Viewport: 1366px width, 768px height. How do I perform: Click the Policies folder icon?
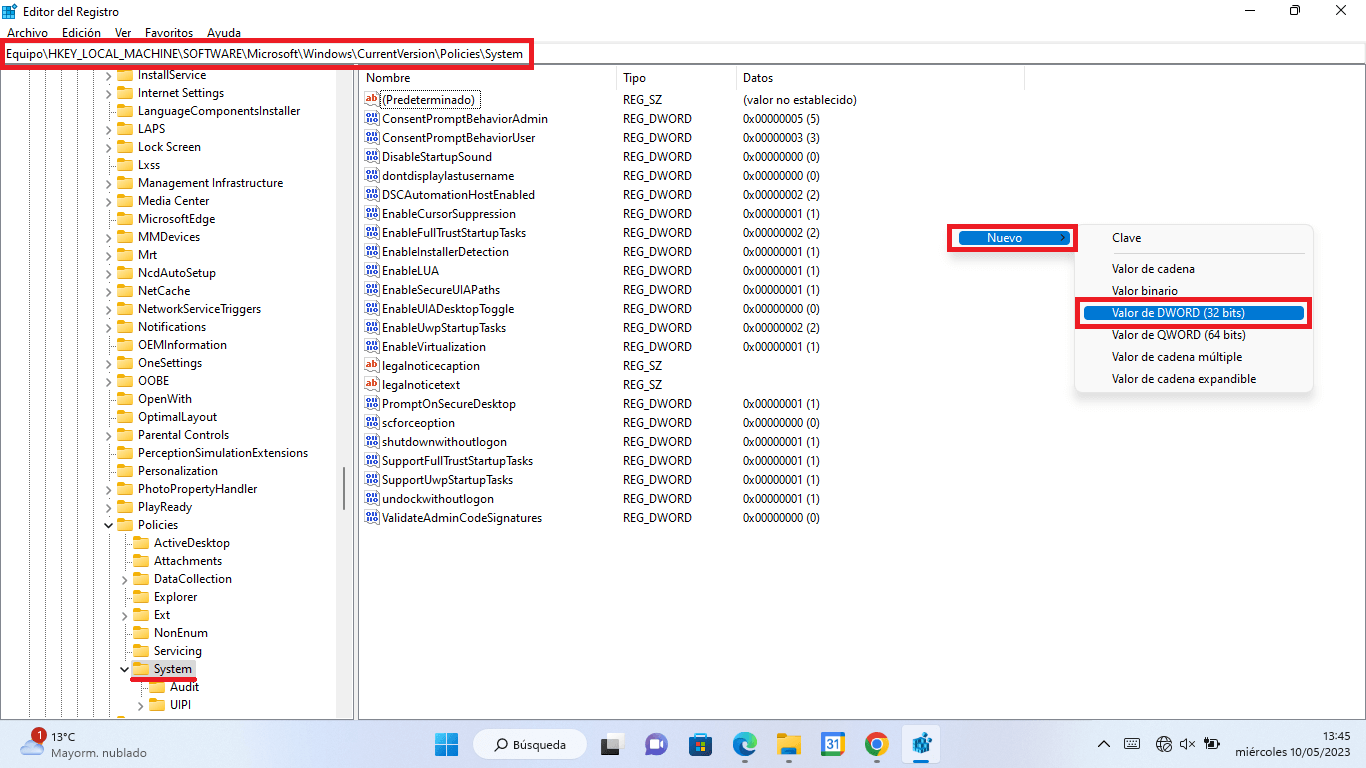pos(125,525)
